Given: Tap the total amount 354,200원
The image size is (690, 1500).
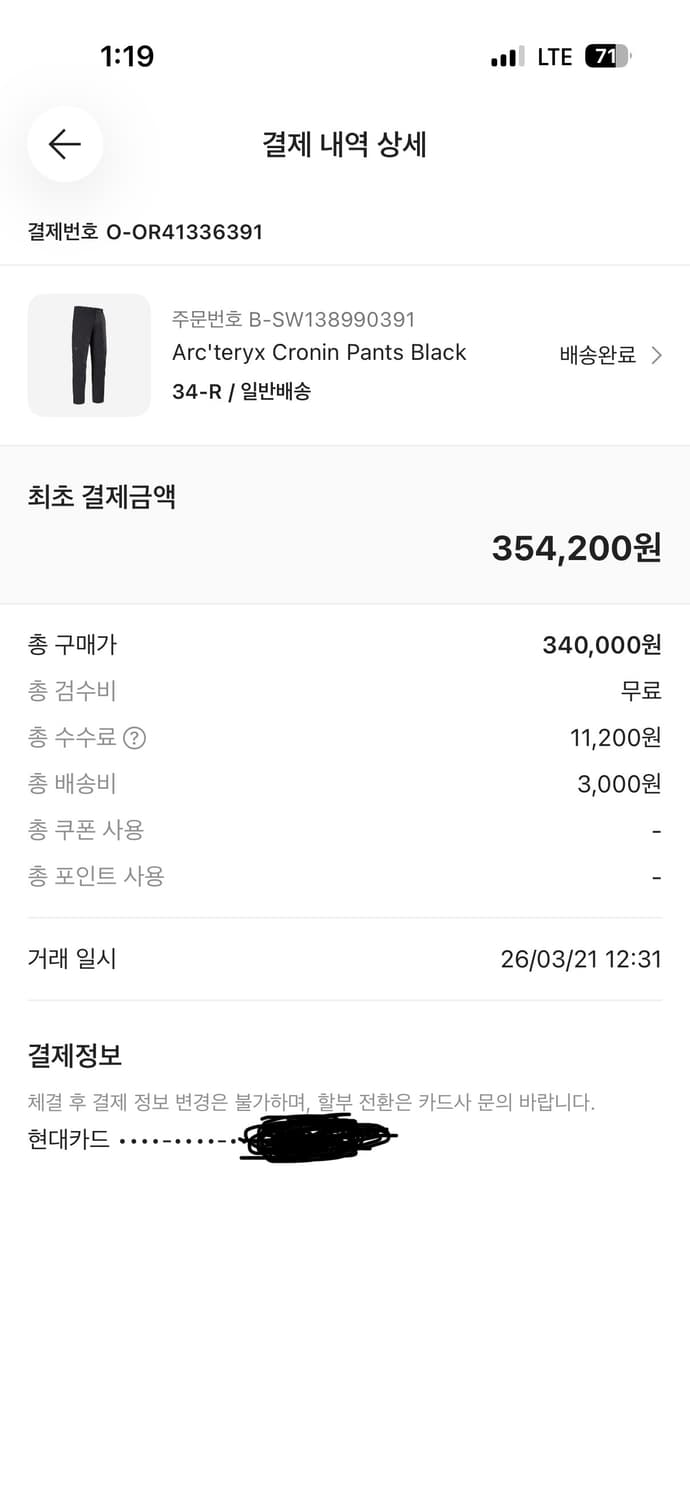Looking at the screenshot, I should click(x=576, y=547).
